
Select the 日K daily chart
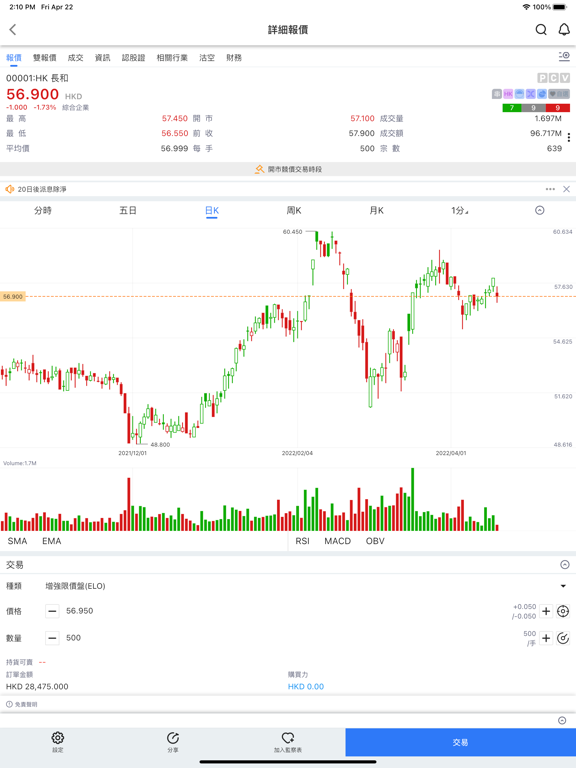point(212,211)
